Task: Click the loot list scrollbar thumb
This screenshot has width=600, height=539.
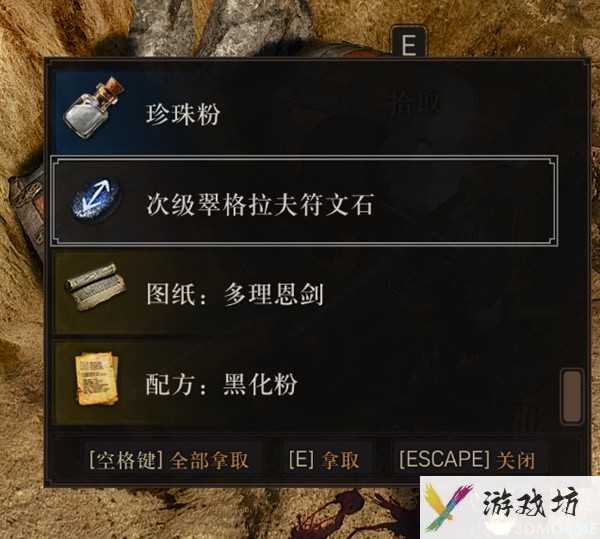Action: tap(572, 396)
